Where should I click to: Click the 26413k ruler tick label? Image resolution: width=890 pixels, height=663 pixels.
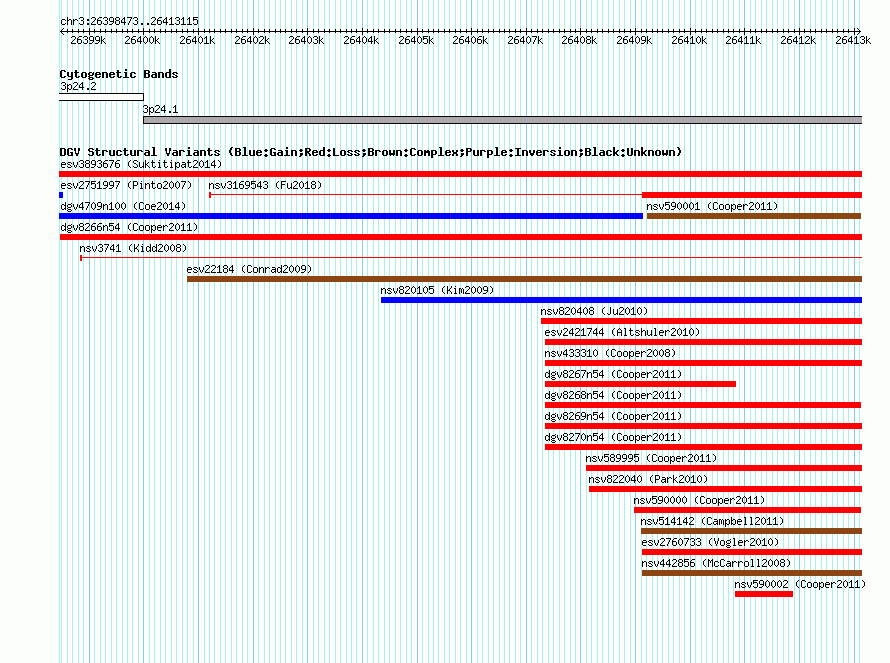[853, 40]
